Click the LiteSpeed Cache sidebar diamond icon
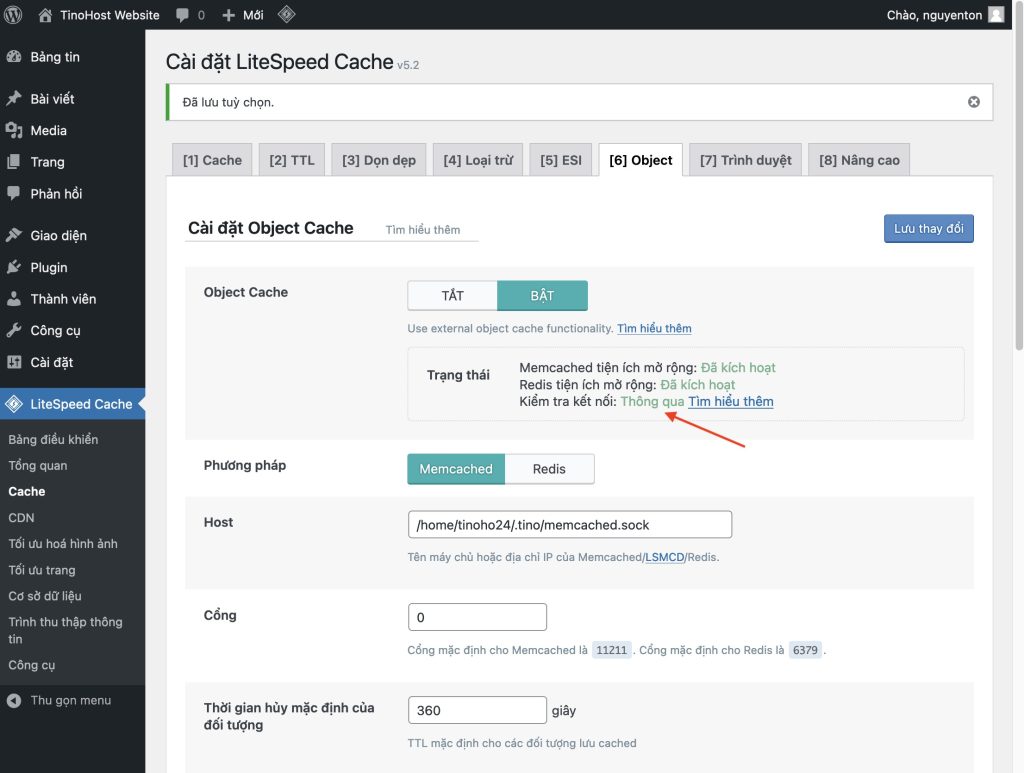 (x=14, y=404)
